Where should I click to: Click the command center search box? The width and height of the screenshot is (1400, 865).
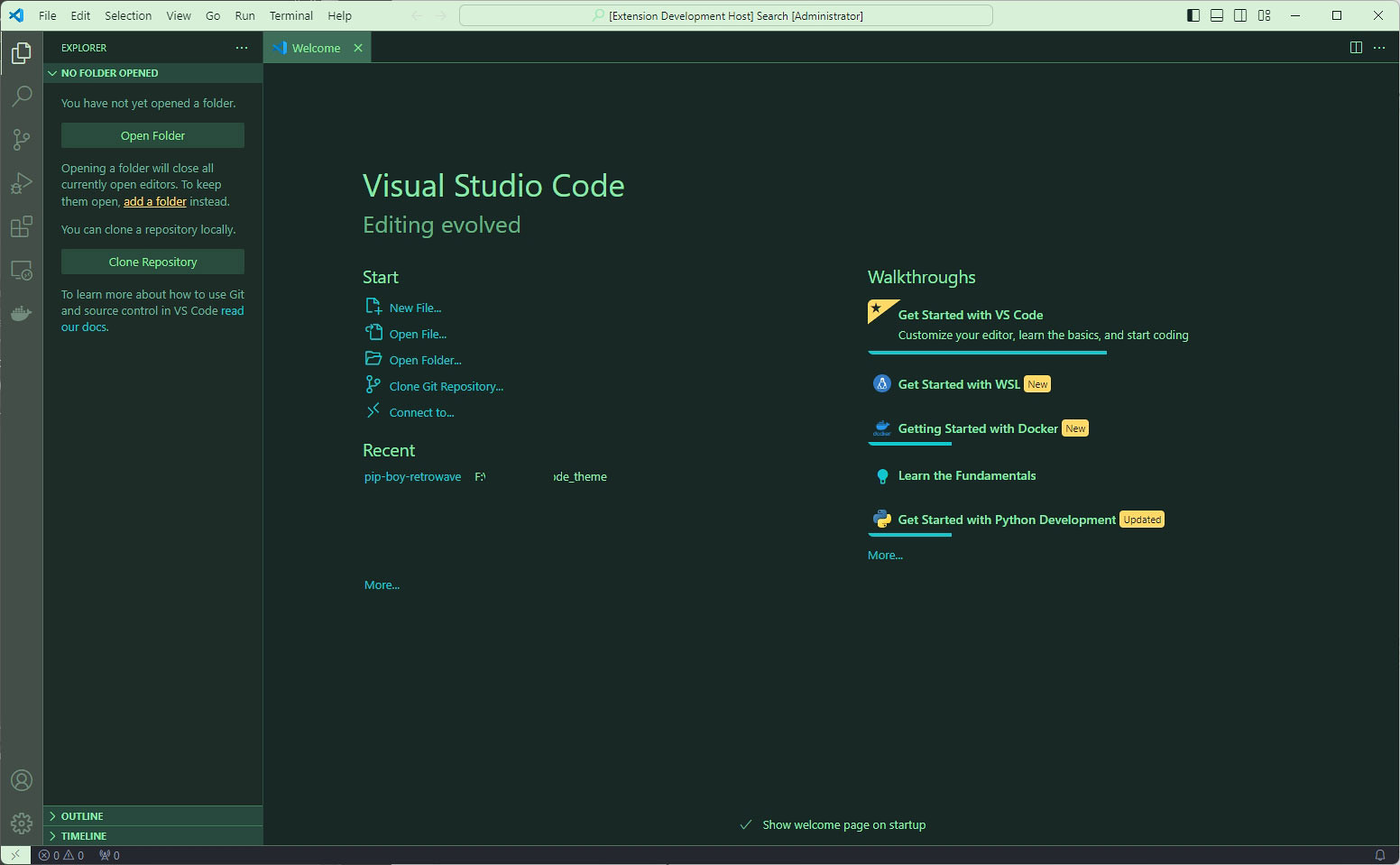click(726, 15)
